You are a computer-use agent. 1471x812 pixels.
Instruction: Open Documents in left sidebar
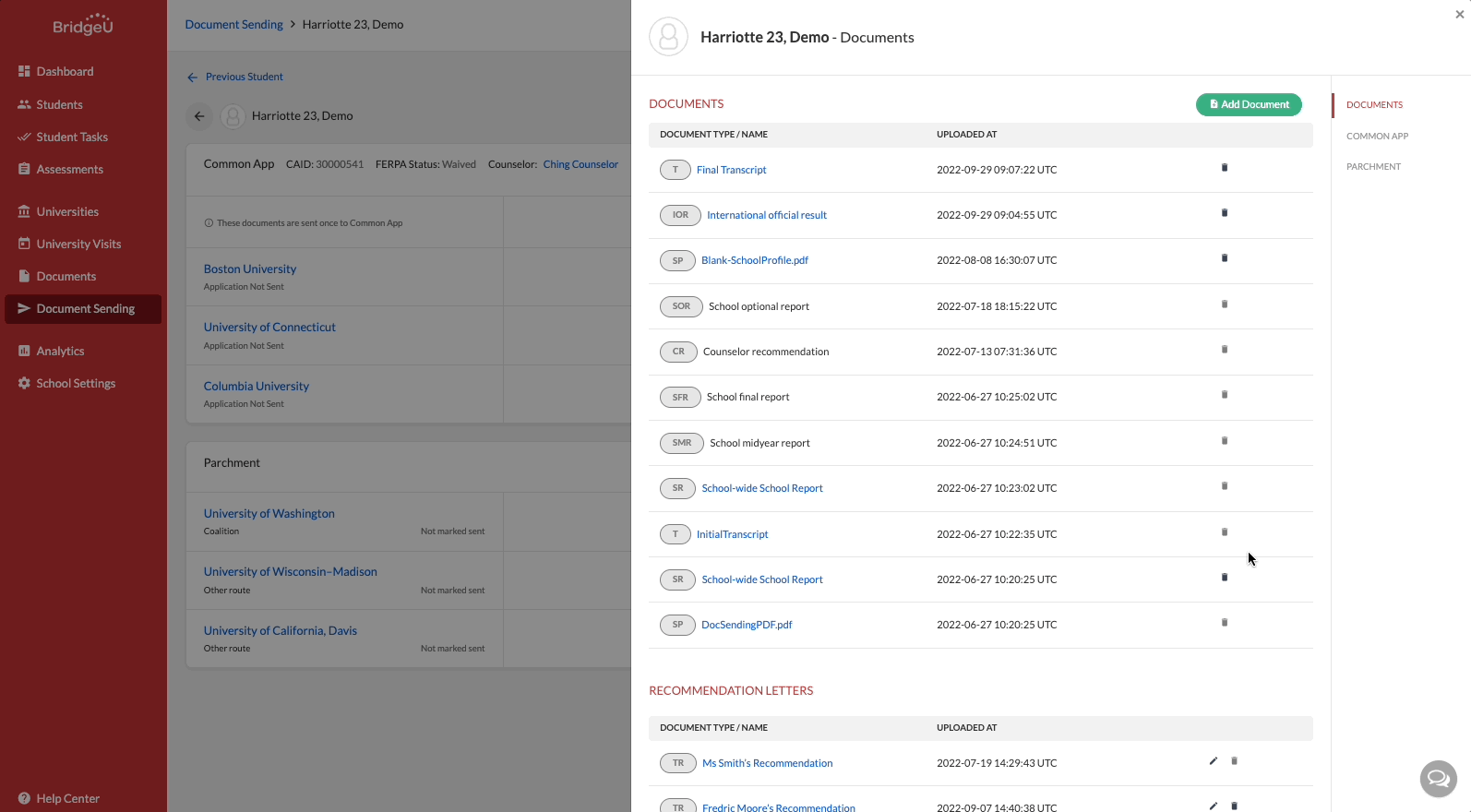pyautogui.click(x=66, y=276)
